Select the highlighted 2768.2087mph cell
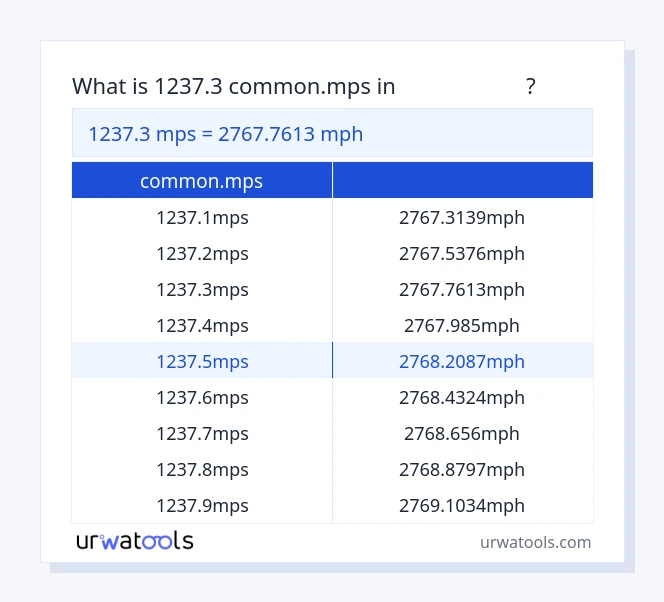Viewport: 664px width, 602px height. point(462,361)
